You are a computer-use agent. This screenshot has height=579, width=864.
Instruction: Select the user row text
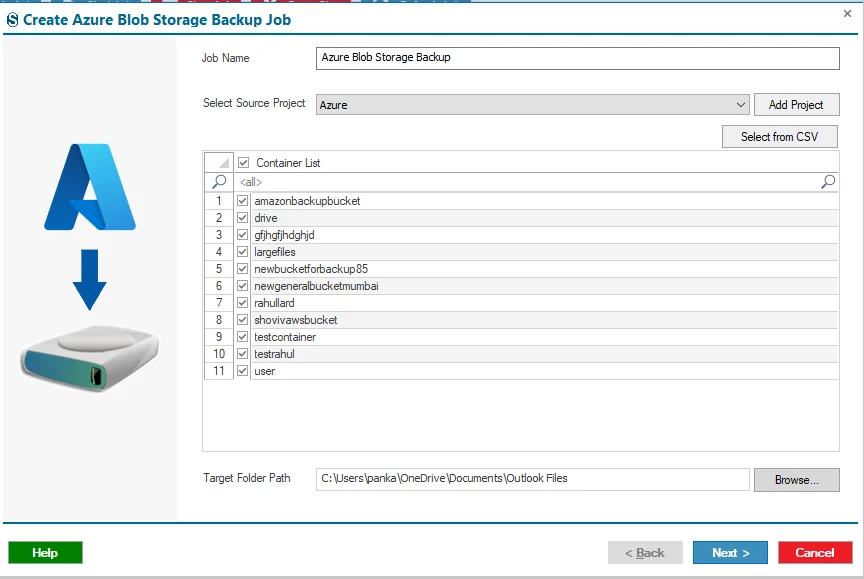[264, 371]
